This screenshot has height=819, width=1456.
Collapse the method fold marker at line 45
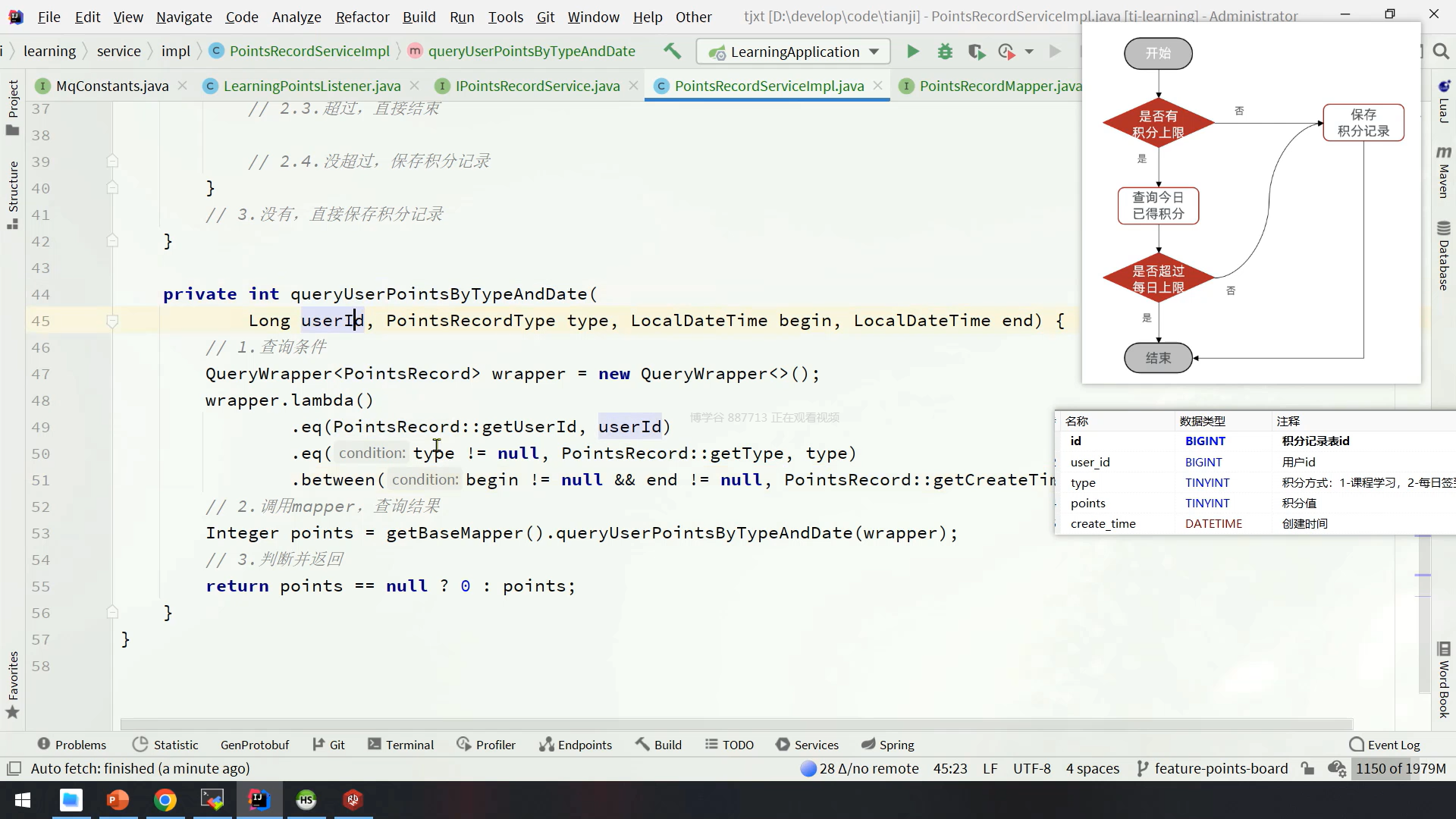tap(112, 322)
